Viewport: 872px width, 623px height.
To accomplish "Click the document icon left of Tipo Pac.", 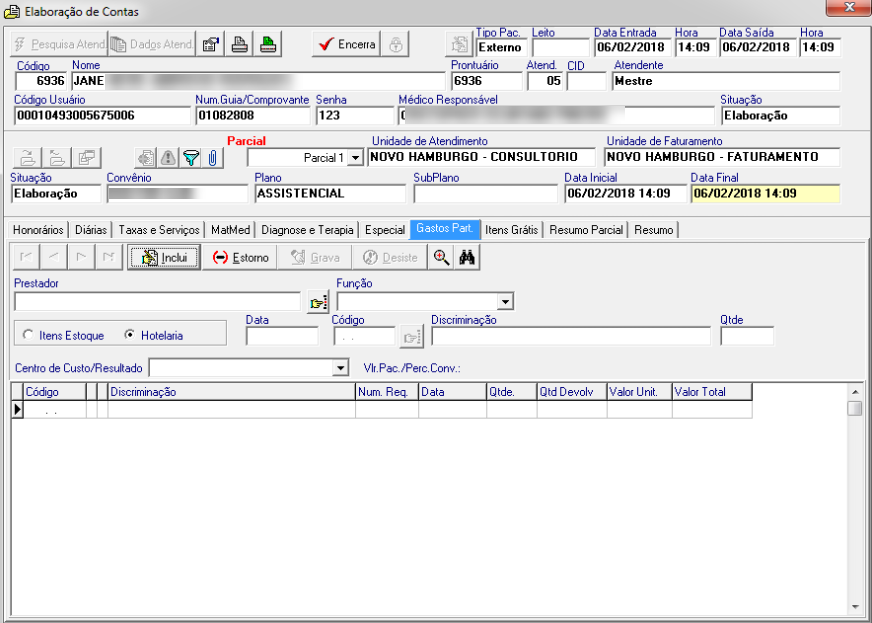I will [x=459, y=44].
